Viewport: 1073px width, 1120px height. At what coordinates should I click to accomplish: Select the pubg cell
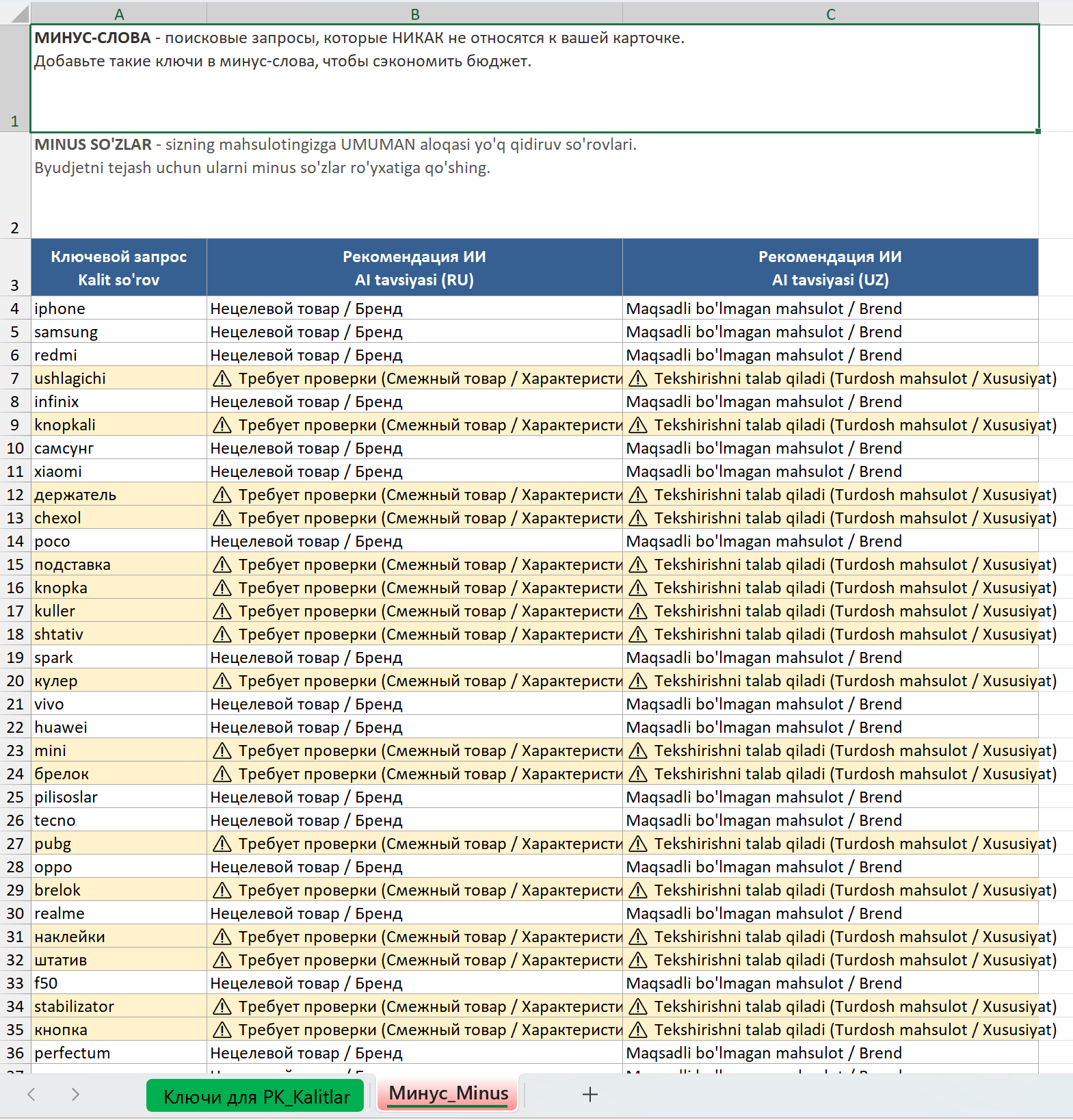pos(119,843)
